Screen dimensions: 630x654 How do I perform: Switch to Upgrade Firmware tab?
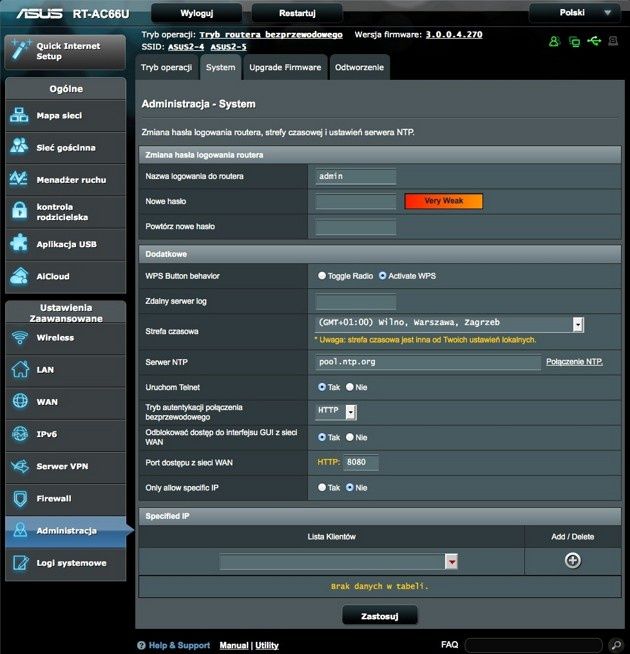(285, 67)
